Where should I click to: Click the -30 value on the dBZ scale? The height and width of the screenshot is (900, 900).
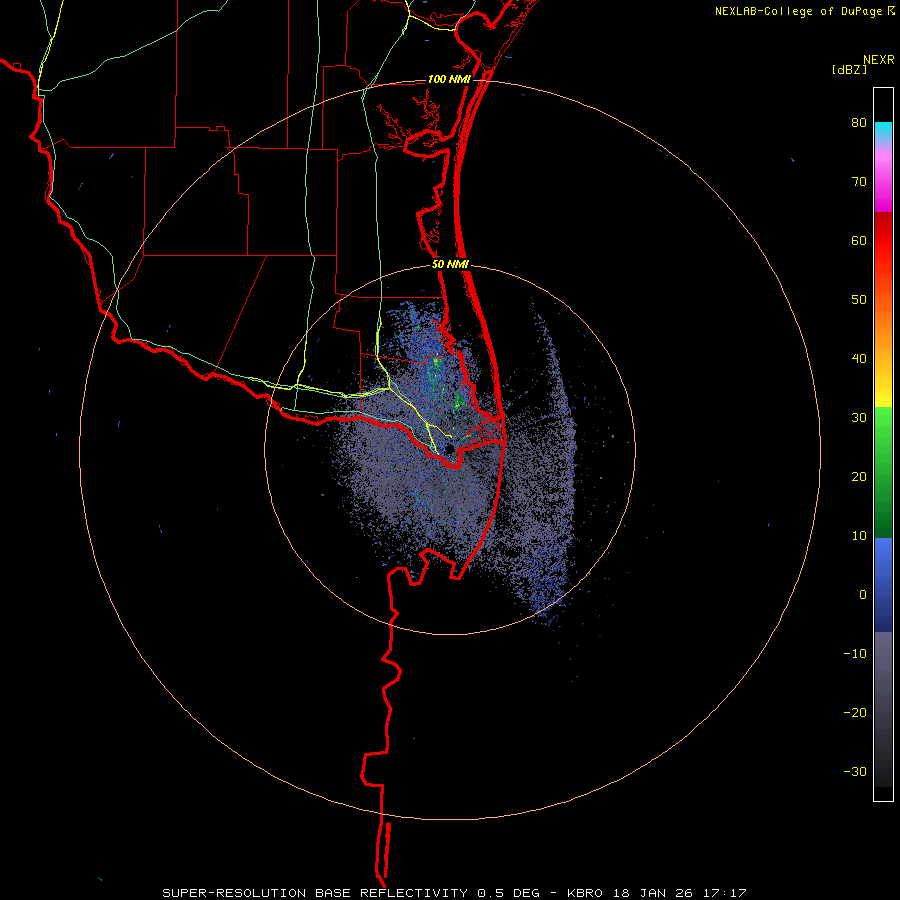855,771
